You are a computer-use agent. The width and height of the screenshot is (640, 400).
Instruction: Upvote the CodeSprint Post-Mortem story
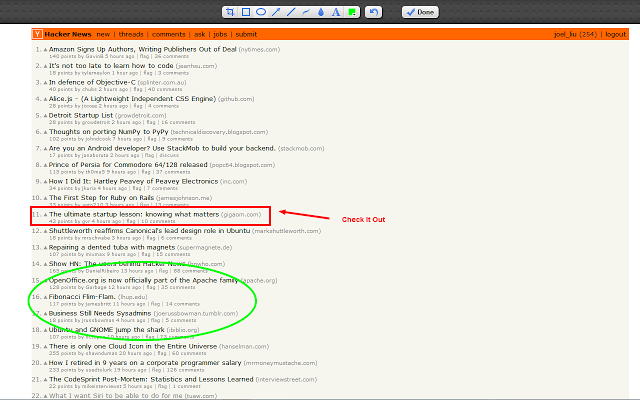pos(45,380)
